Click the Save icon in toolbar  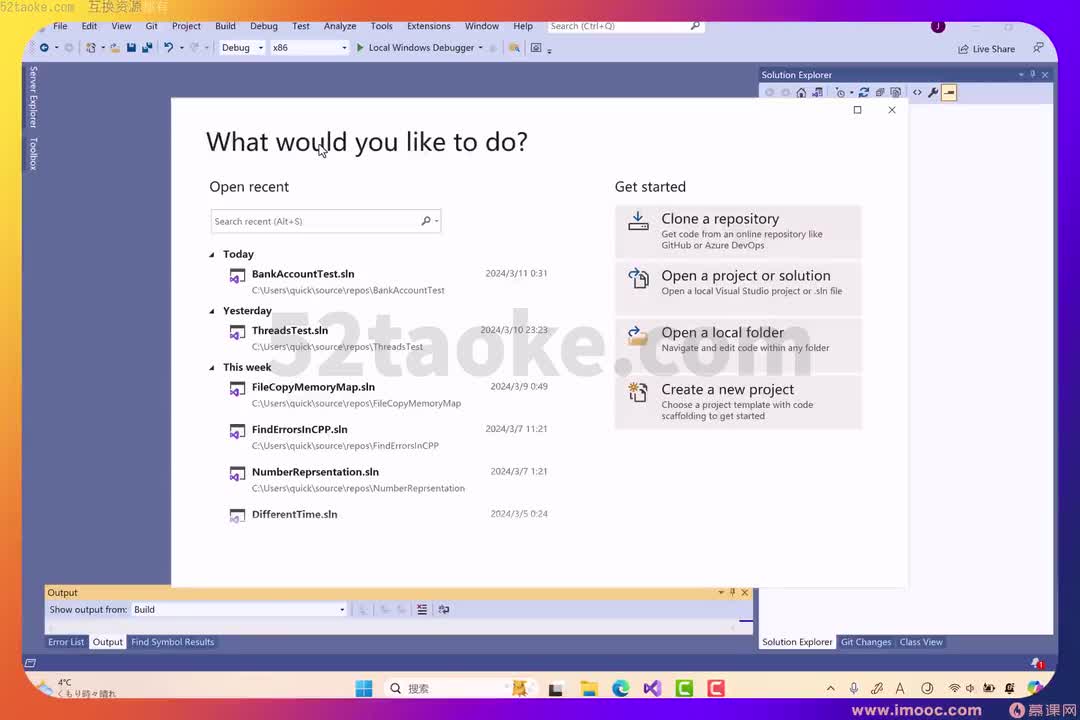click(x=131, y=48)
